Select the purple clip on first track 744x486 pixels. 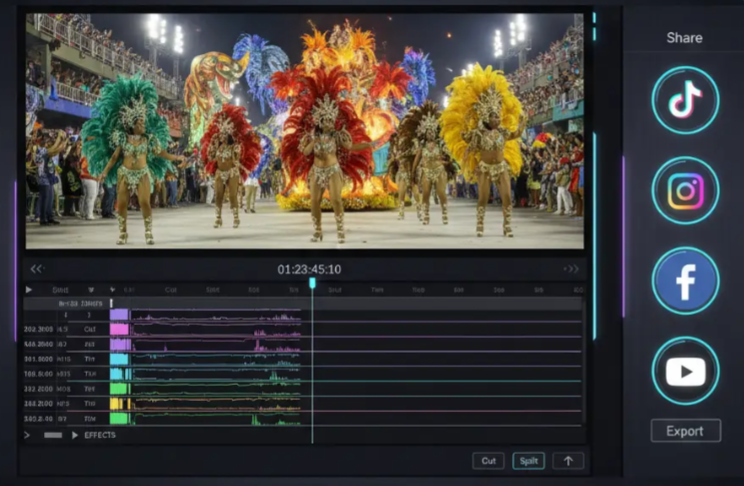(119, 314)
